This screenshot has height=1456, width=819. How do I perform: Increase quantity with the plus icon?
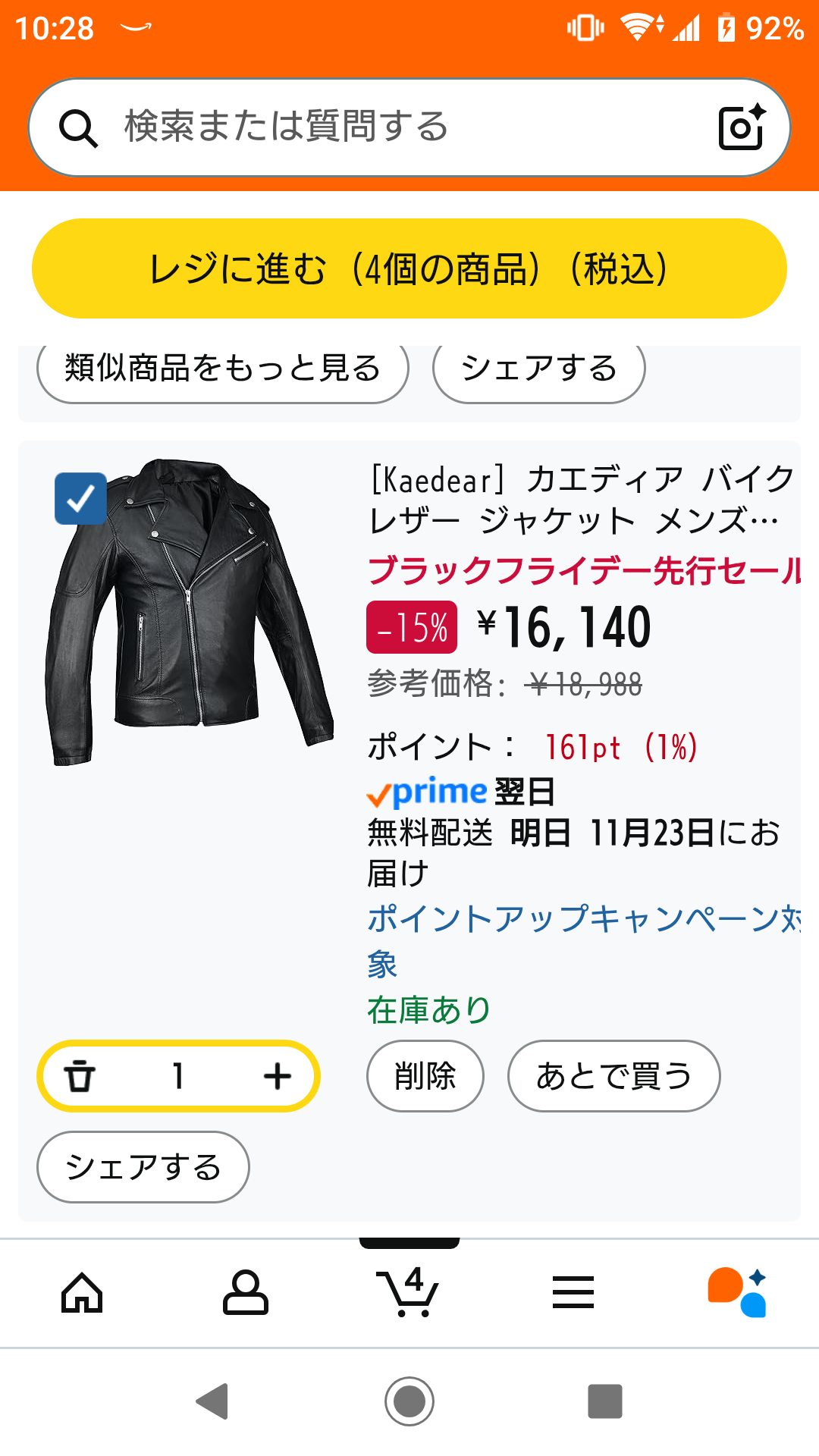tap(278, 1076)
